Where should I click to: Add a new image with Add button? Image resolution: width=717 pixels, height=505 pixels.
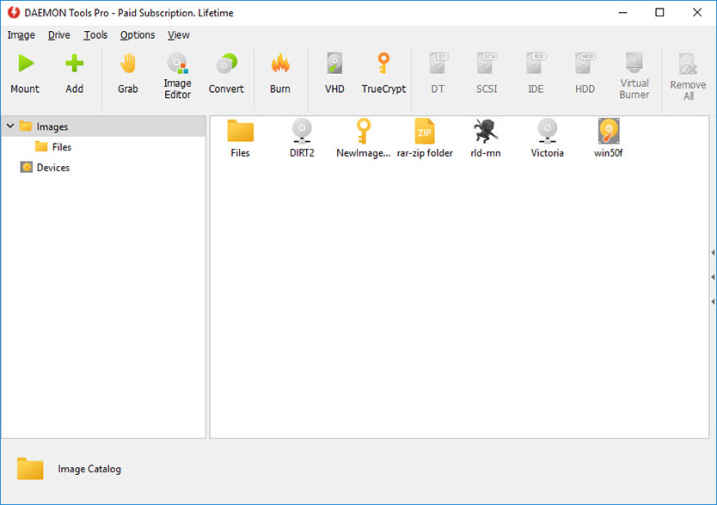pos(74,74)
